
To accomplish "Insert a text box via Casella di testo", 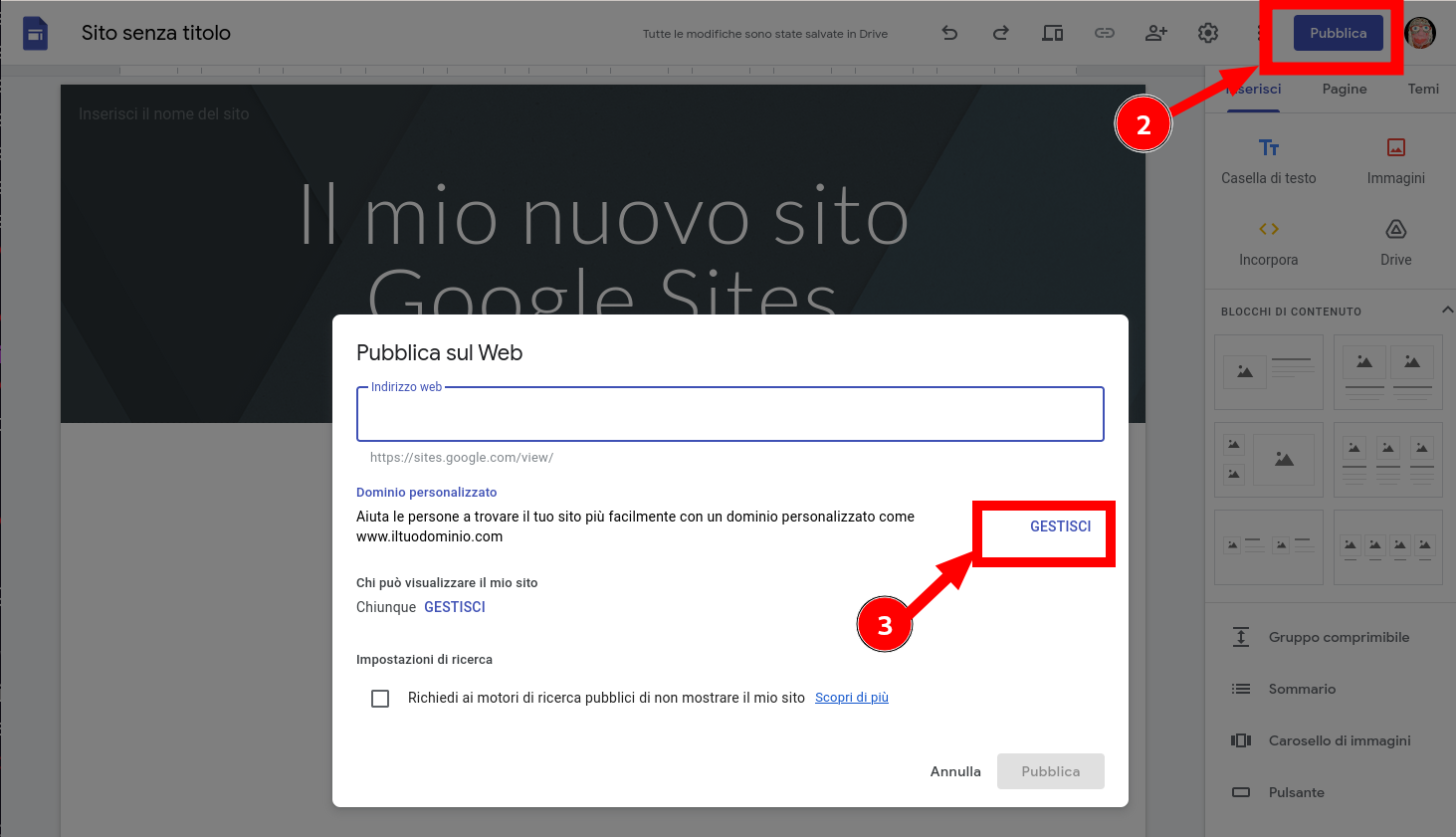I will (x=1269, y=162).
